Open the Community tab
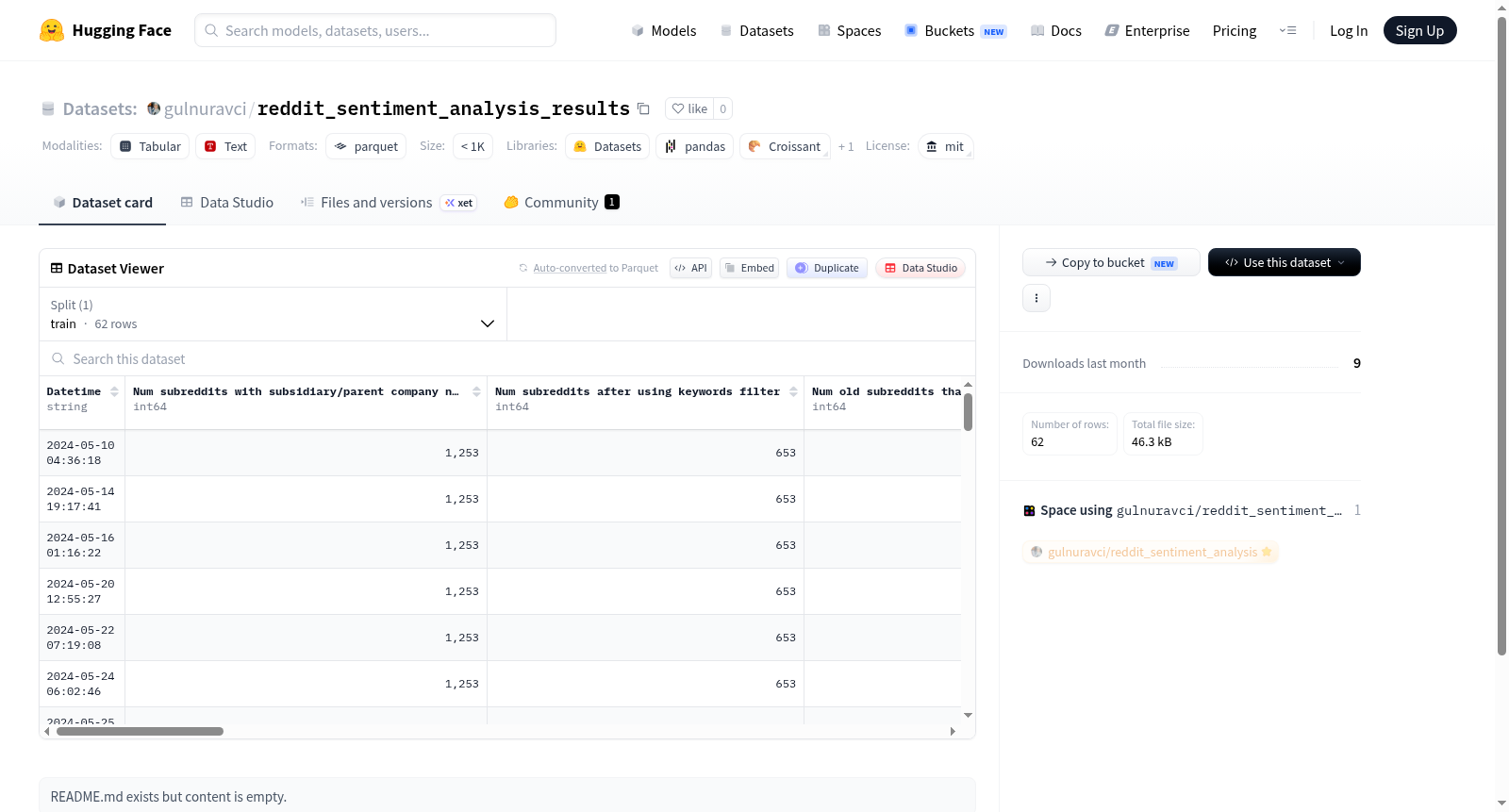The width and height of the screenshot is (1509, 812). tap(562, 202)
